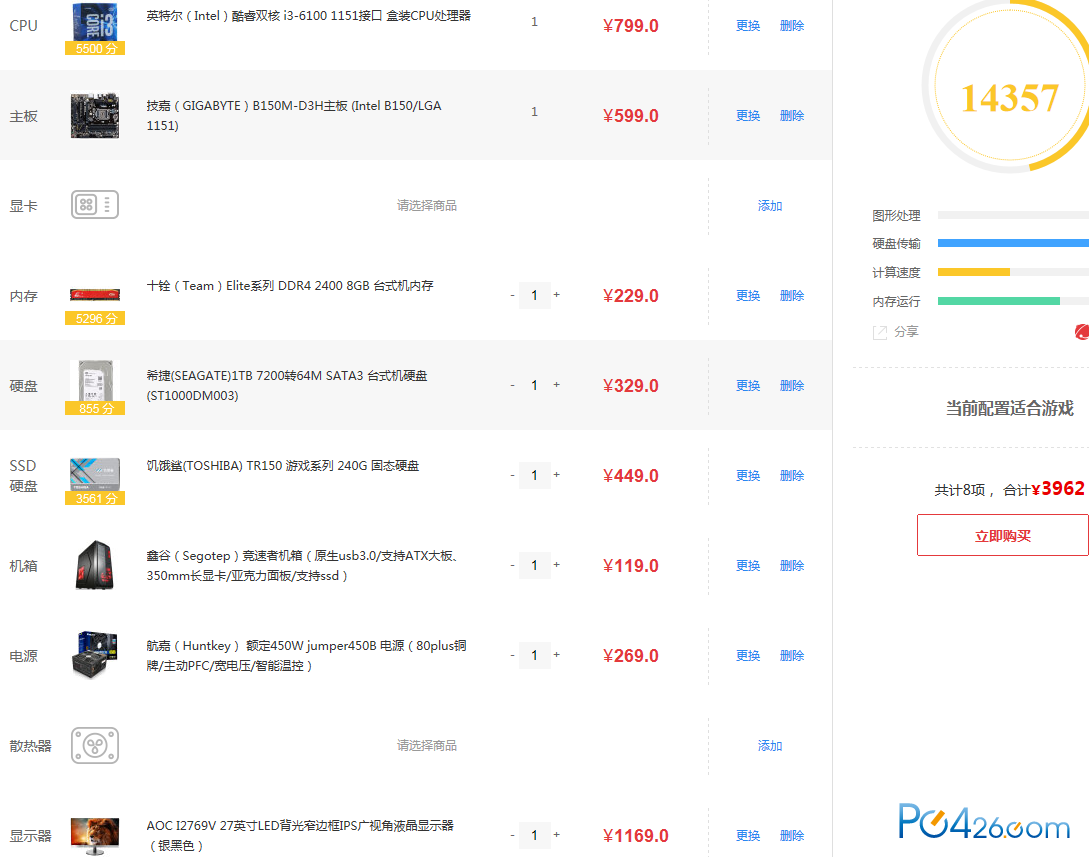Delete the memory item via 删除

click(792, 295)
